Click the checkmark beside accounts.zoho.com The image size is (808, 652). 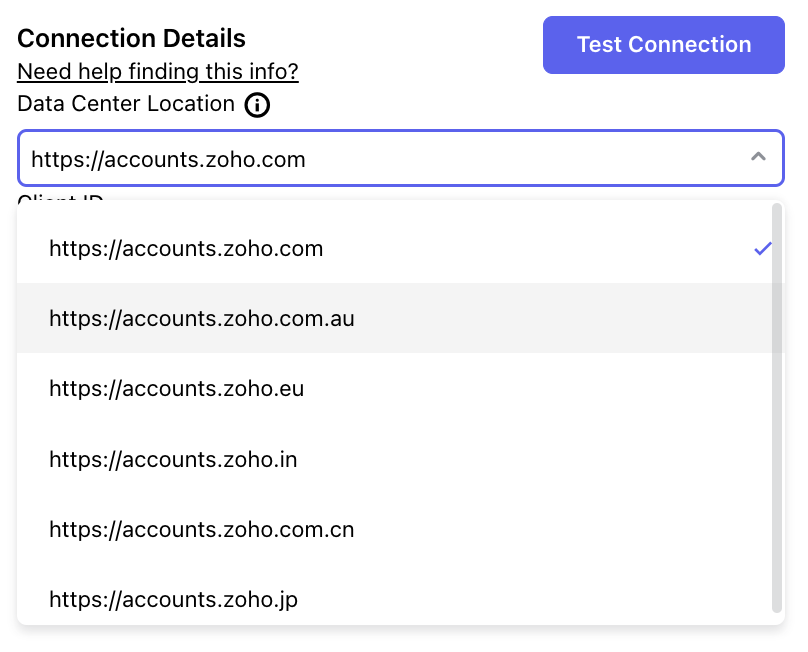pyautogui.click(x=763, y=249)
